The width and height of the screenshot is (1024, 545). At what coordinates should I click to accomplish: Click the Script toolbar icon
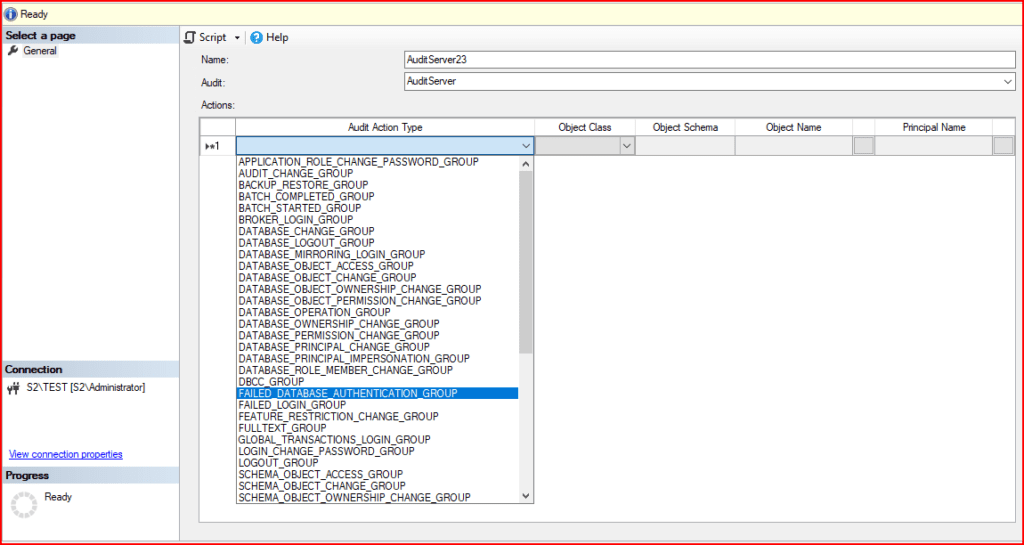point(190,37)
